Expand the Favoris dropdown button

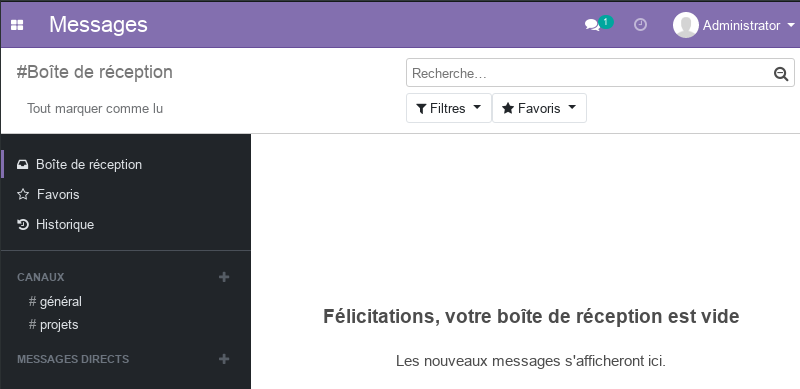pos(539,108)
